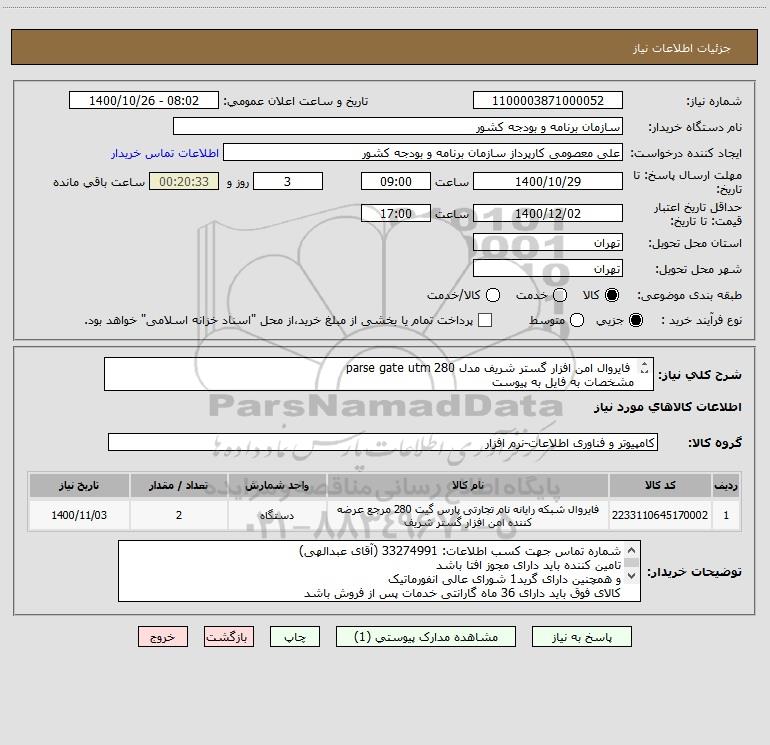Image resolution: width=770 pixels, height=745 pixels.
Task: Click the کد کالا column header
Action: pos(660,486)
